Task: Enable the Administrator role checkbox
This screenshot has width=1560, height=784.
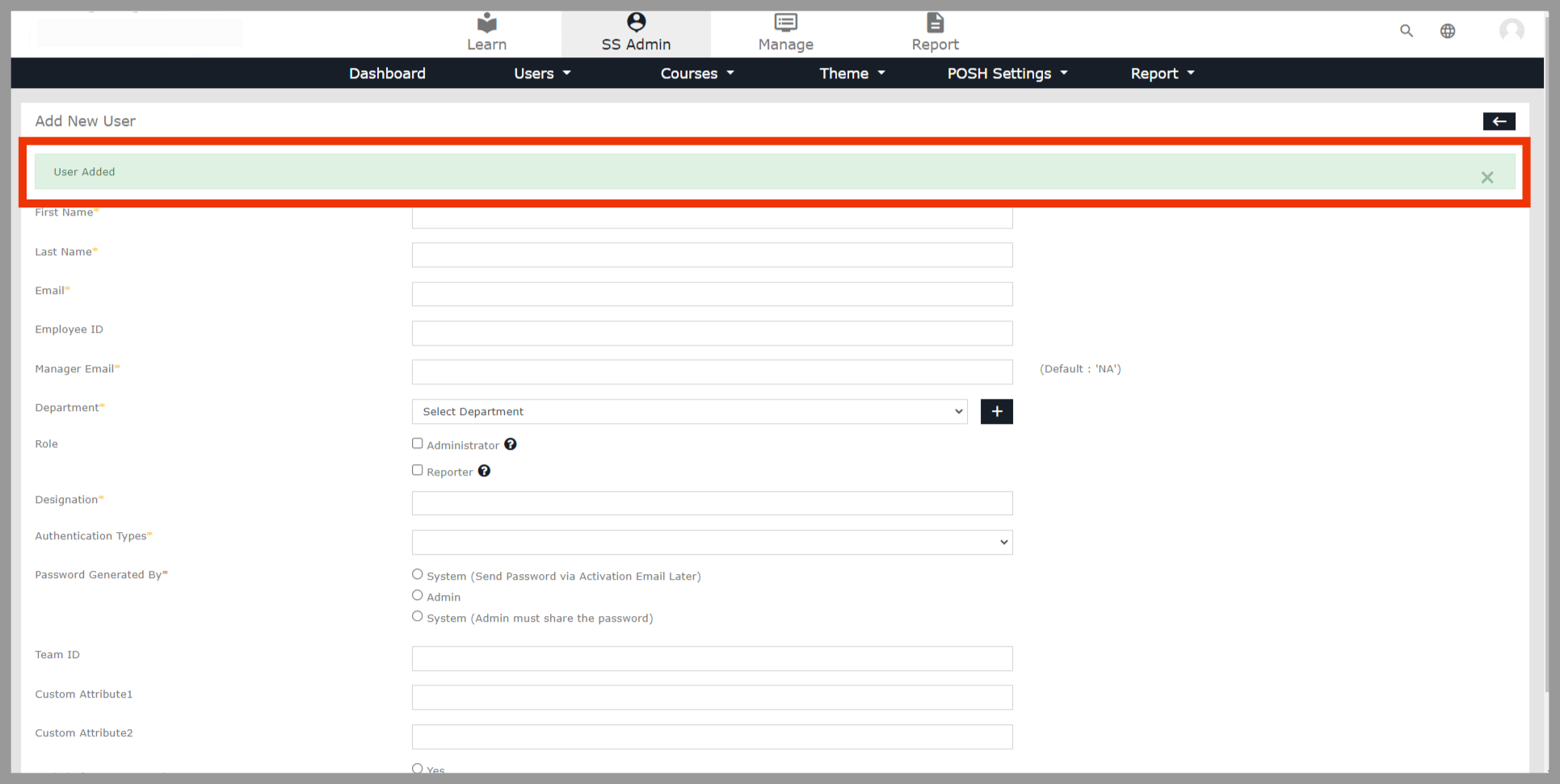Action: tap(418, 443)
